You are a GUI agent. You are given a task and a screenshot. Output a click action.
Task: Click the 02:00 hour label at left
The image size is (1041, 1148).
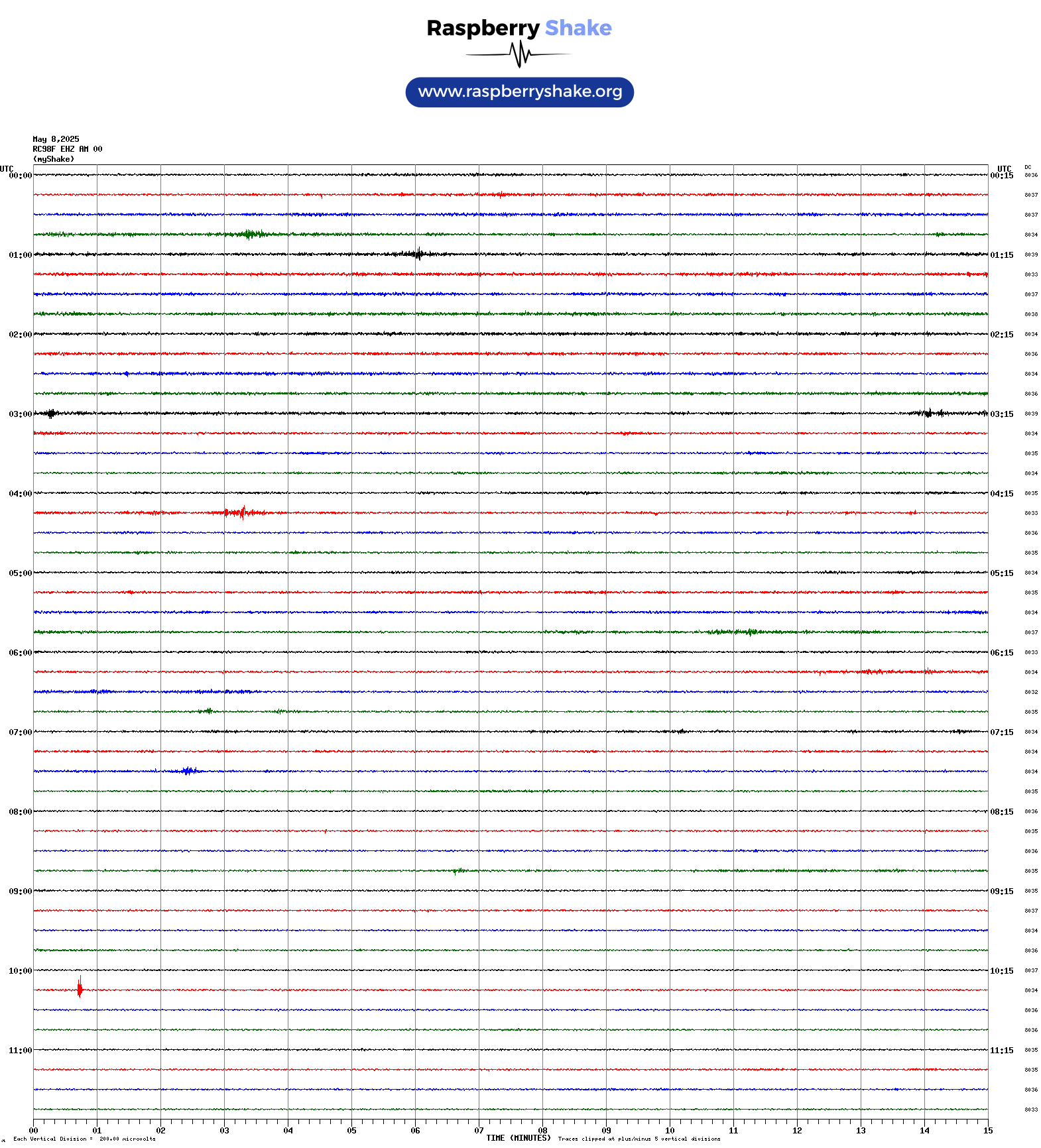[x=20, y=335]
